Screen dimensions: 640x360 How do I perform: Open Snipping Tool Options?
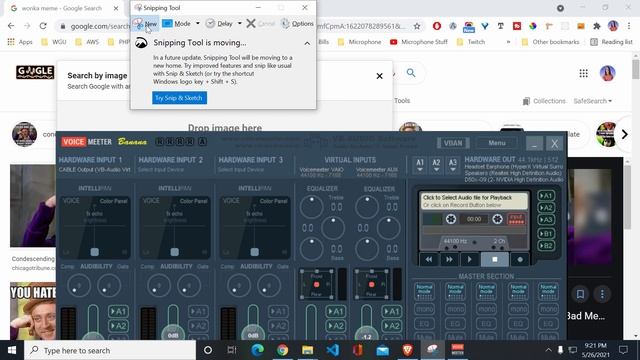pyautogui.click(x=297, y=24)
